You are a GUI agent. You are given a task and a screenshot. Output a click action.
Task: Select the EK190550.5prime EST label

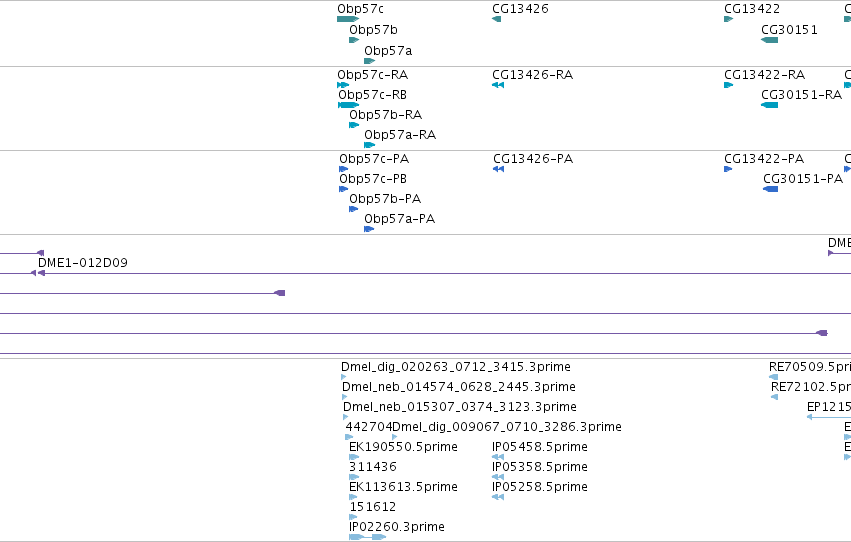point(403,447)
